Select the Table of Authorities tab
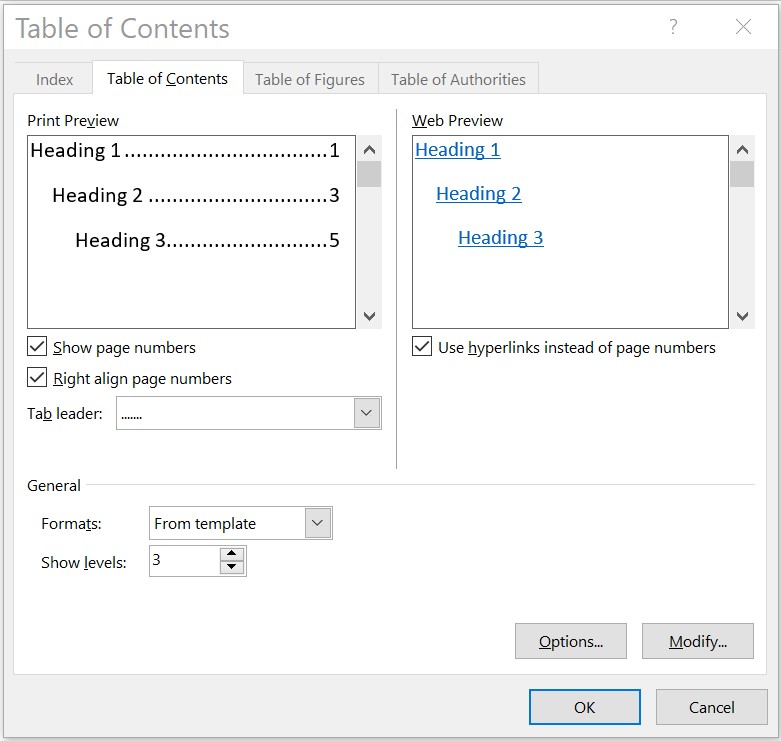781x741 pixels. [458, 79]
